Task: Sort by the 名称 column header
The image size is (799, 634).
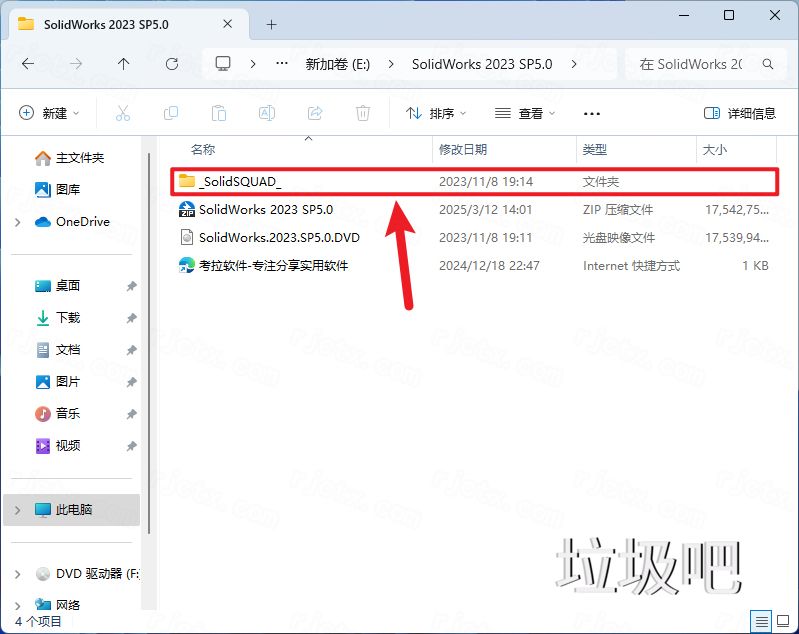Action: pyautogui.click(x=203, y=149)
